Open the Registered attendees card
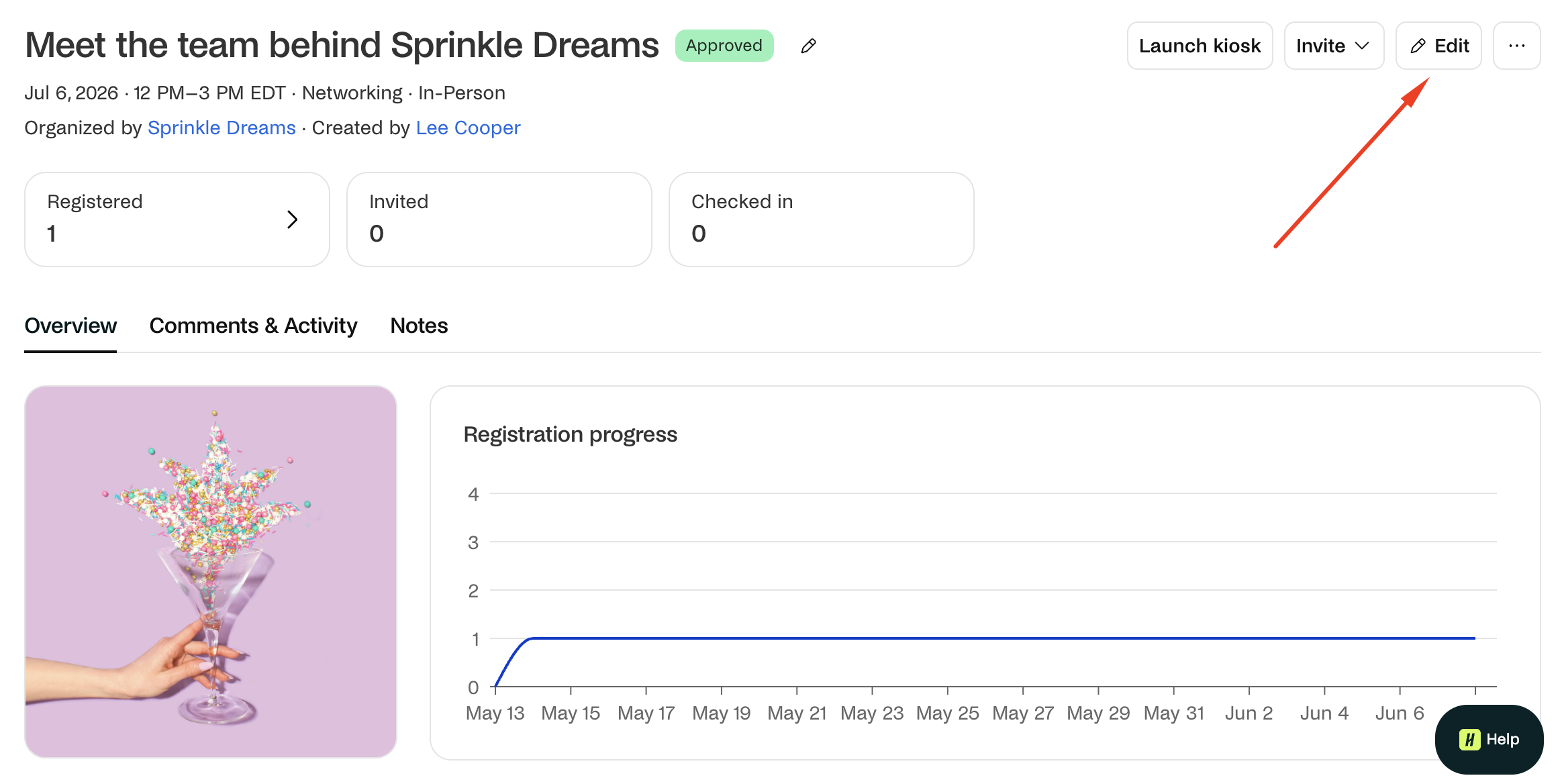1564x784 pixels. coord(177,219)
